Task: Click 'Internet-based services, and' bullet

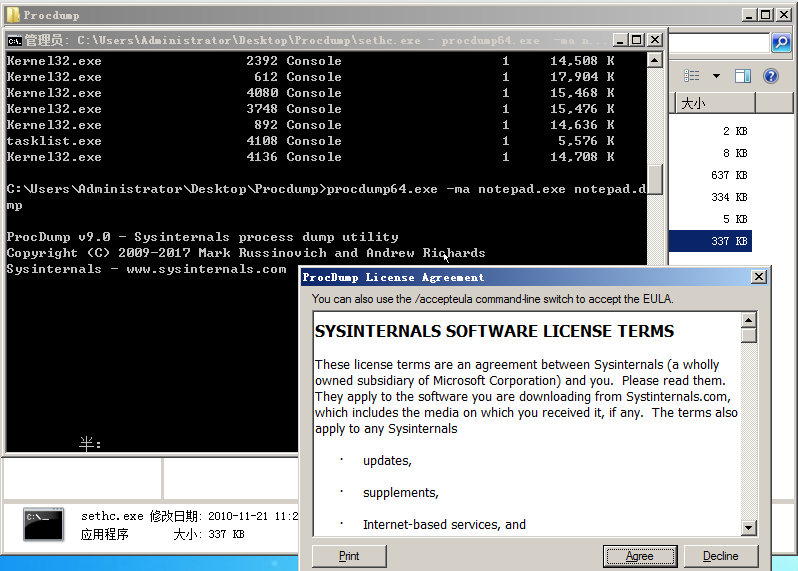Action: (444, 524)
